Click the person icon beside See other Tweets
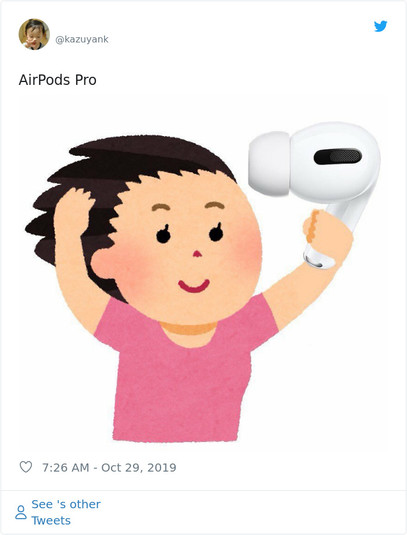This screenshot has height=535, width=407. 21,512
